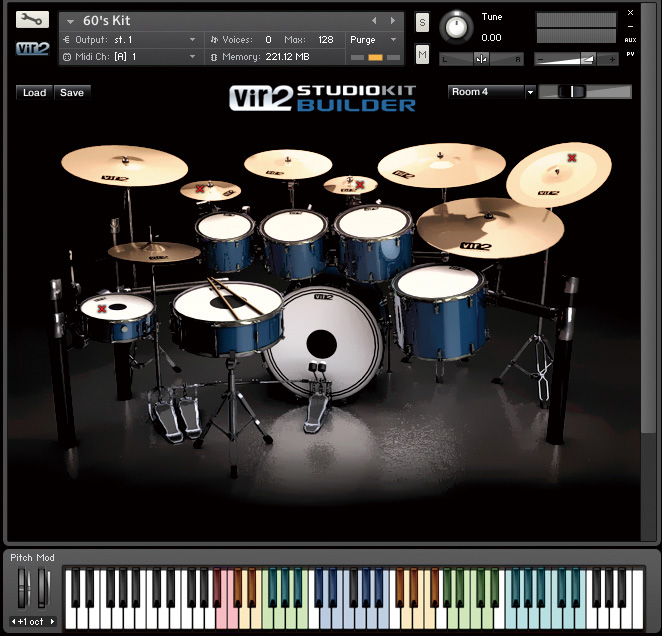This screenshot has width=662, height=636.
Task: Click a pink-colored keyboard key
Action: [x=221, y=617]
